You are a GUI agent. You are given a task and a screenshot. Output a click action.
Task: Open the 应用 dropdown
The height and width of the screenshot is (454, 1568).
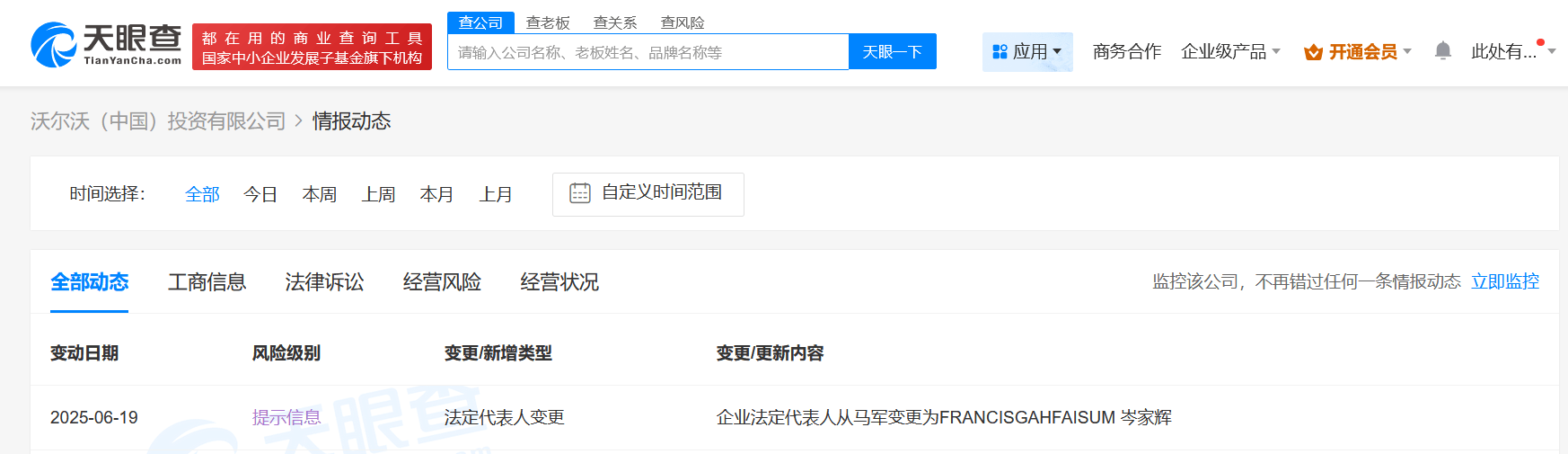pyautogui.click(x=1027, y=51)
